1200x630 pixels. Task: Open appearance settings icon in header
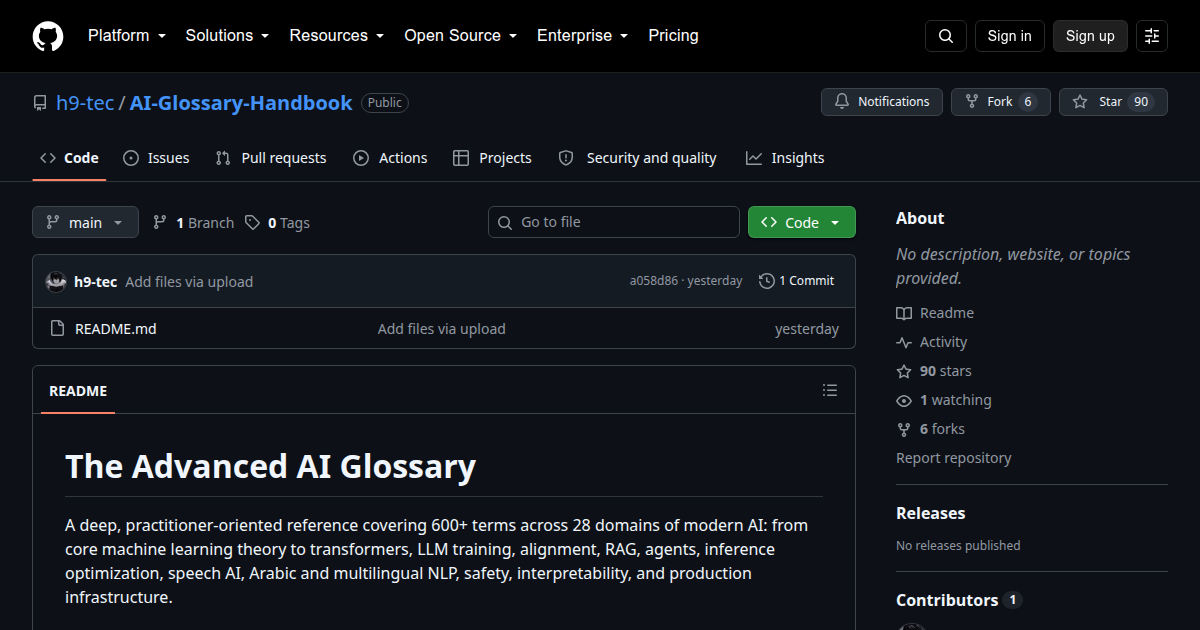[x=1152, y=36]
